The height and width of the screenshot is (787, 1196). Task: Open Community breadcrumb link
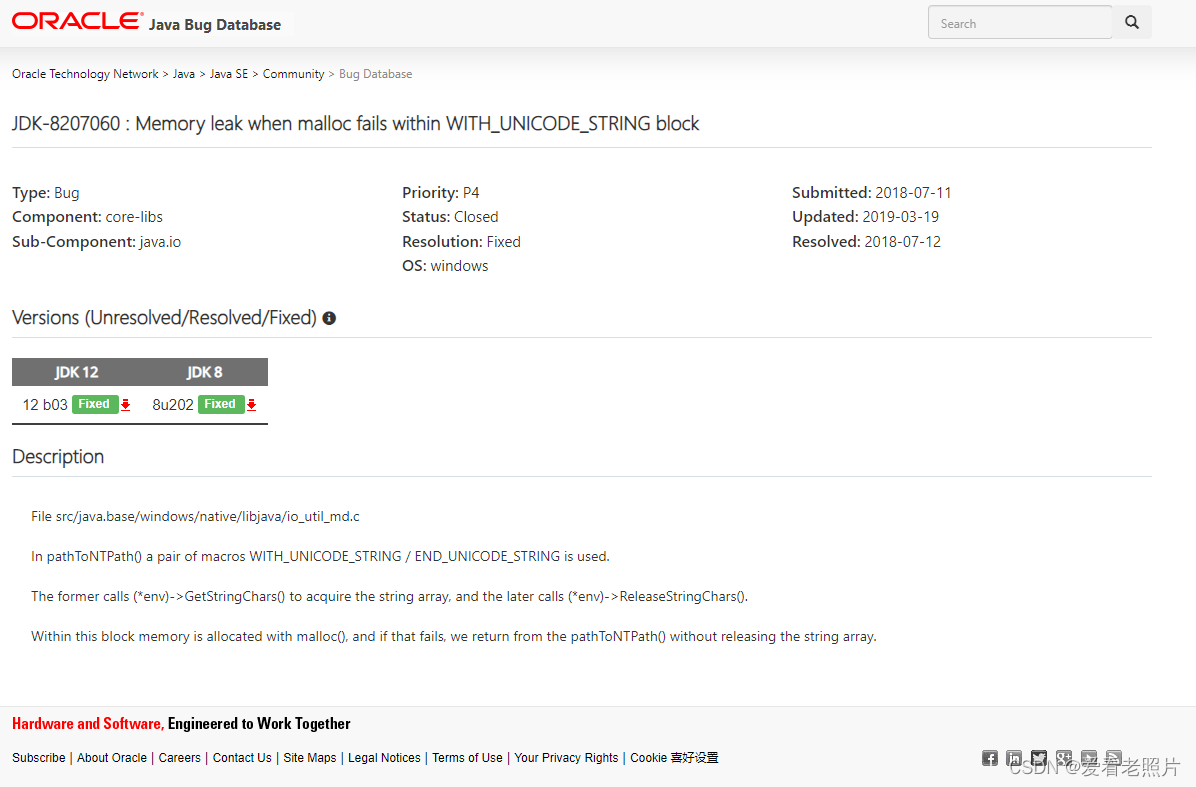coord(294,74)
